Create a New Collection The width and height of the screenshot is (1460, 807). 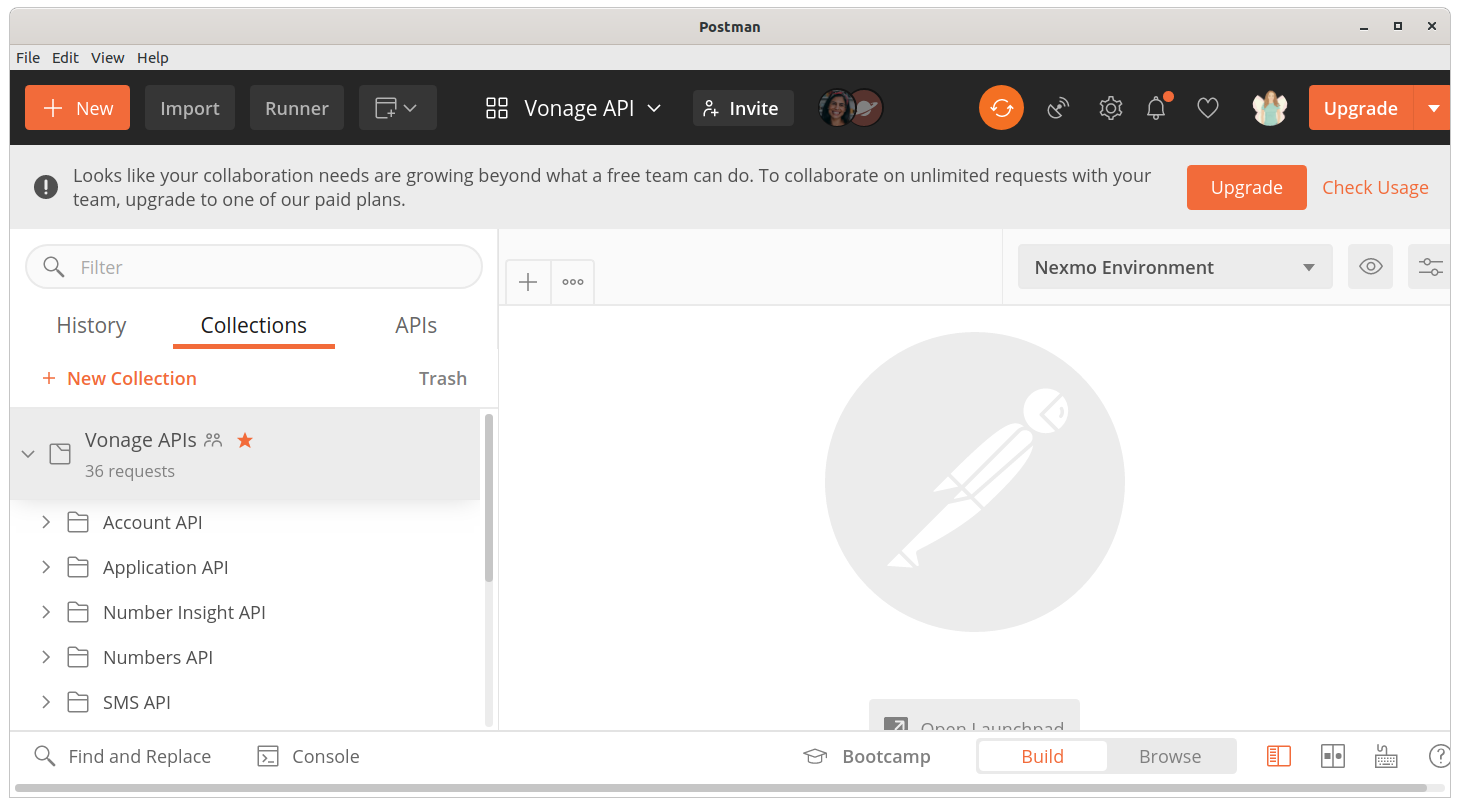coord(119,378)
